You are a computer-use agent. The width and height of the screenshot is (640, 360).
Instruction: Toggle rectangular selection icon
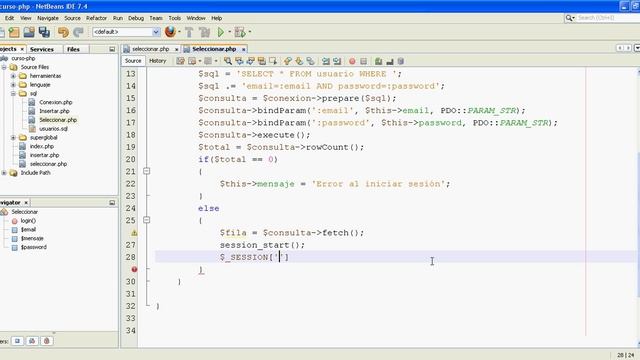pyautogui.click(x=273, y=61)
